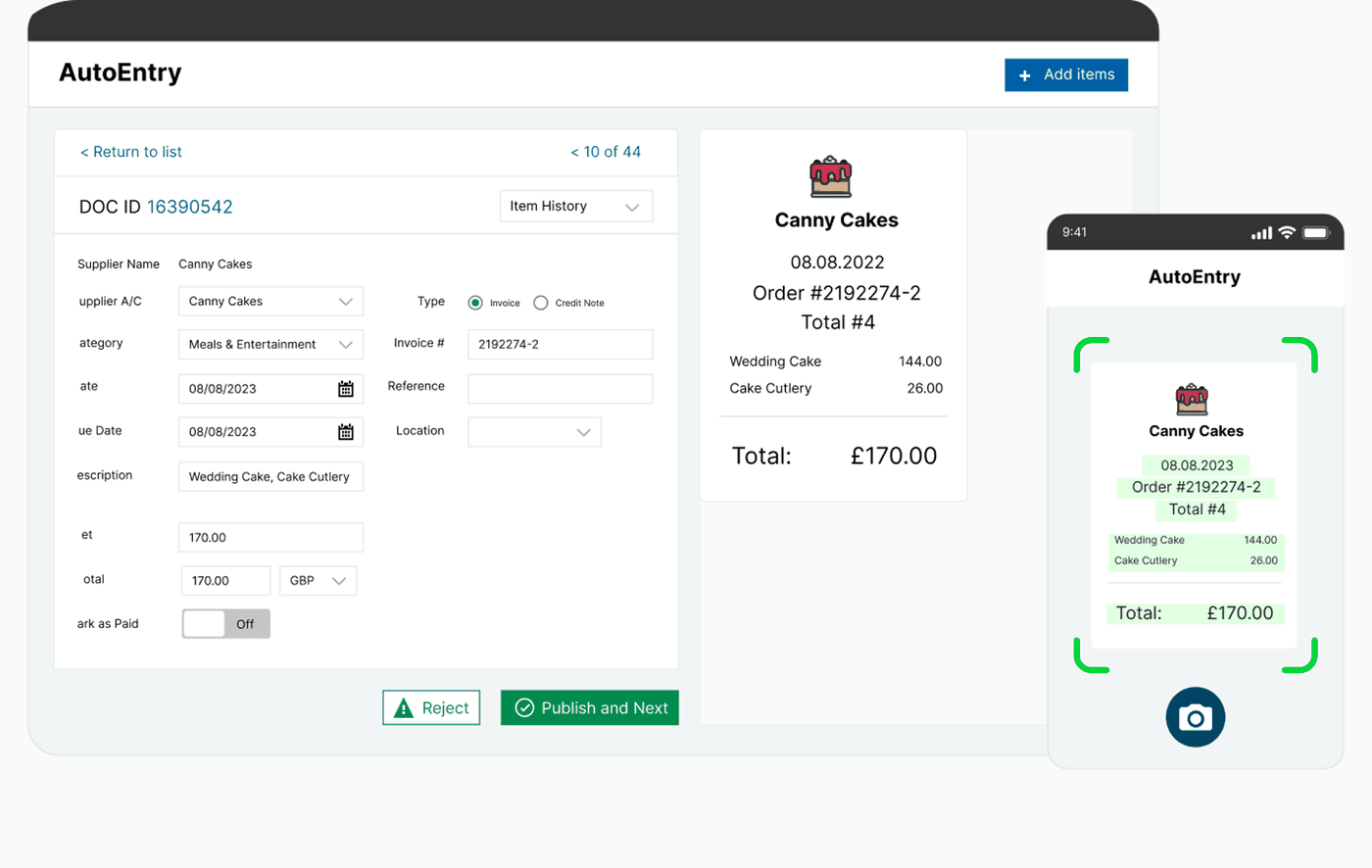Click Cake Cutlery line on receipt preview
This screenshot has width=1372, height=868.
[835, 389]
